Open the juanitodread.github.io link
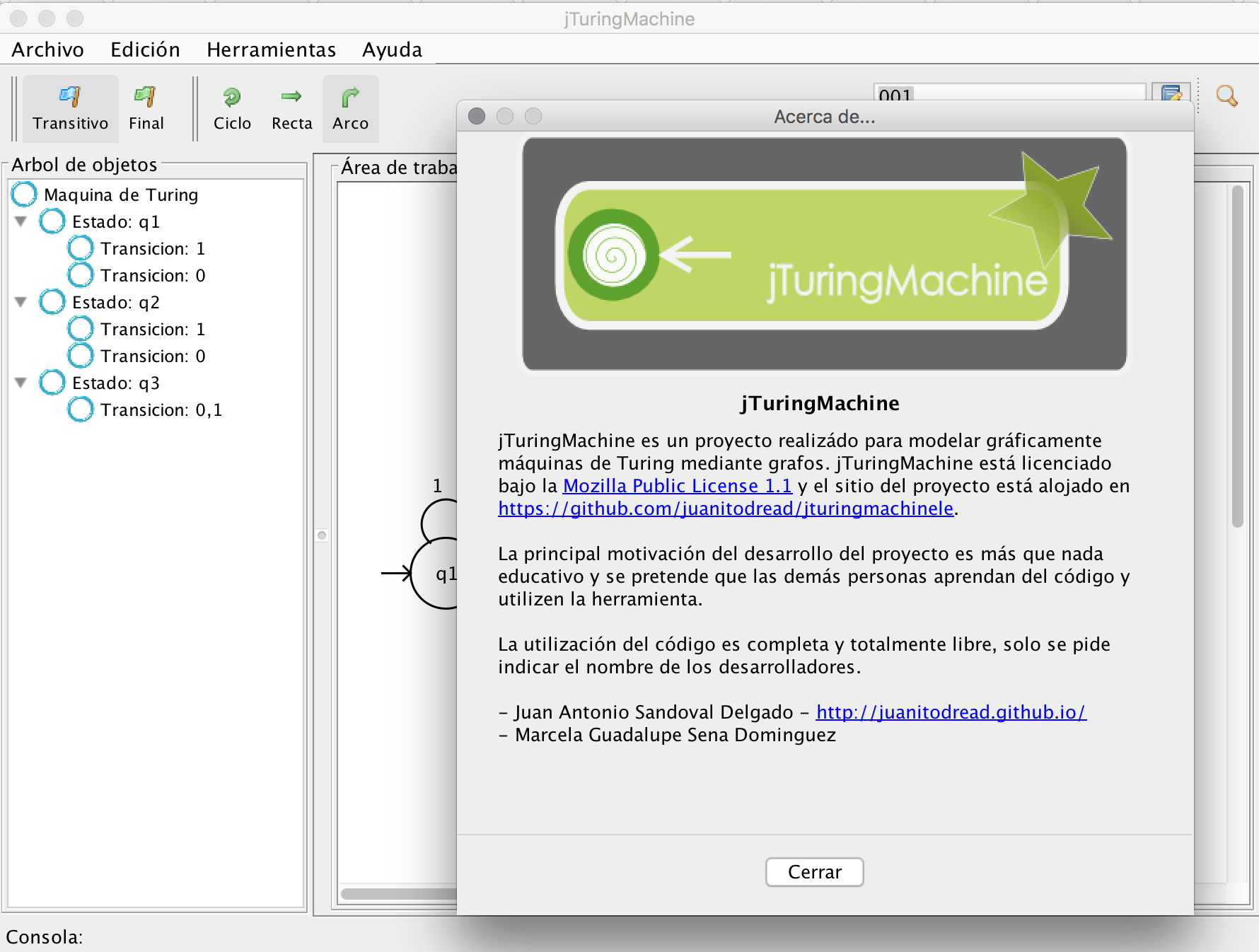1259x952 pixels. point(951,712)
